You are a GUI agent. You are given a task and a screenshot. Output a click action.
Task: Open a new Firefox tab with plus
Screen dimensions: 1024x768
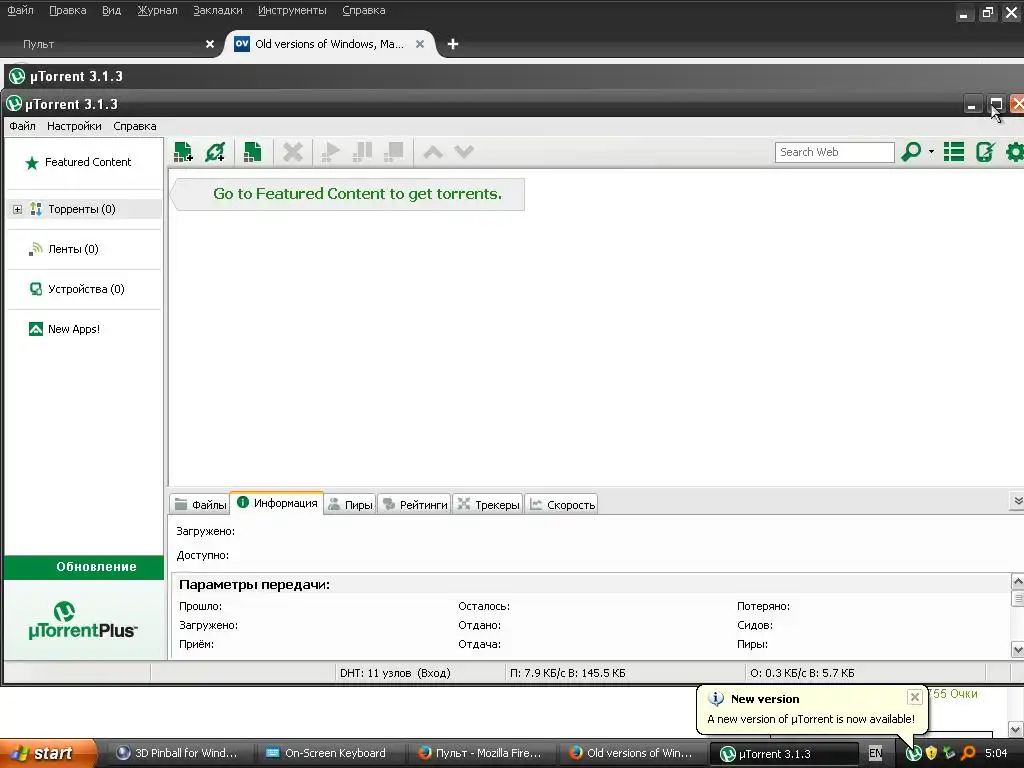point(453,44)
